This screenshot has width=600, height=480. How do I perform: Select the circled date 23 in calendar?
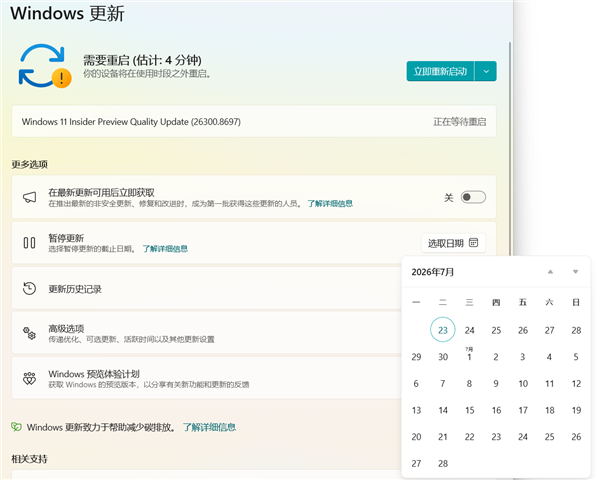tap(443, 330)
